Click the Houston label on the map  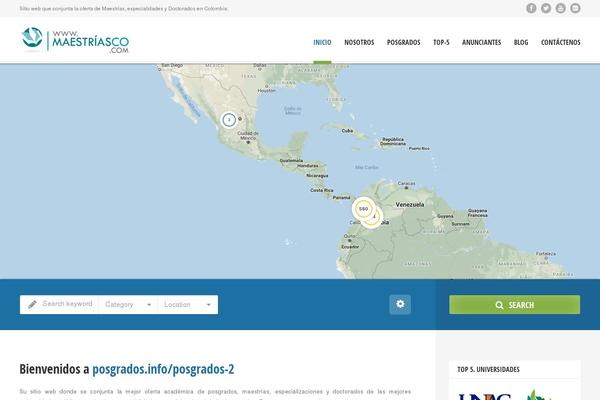(266, 91)
